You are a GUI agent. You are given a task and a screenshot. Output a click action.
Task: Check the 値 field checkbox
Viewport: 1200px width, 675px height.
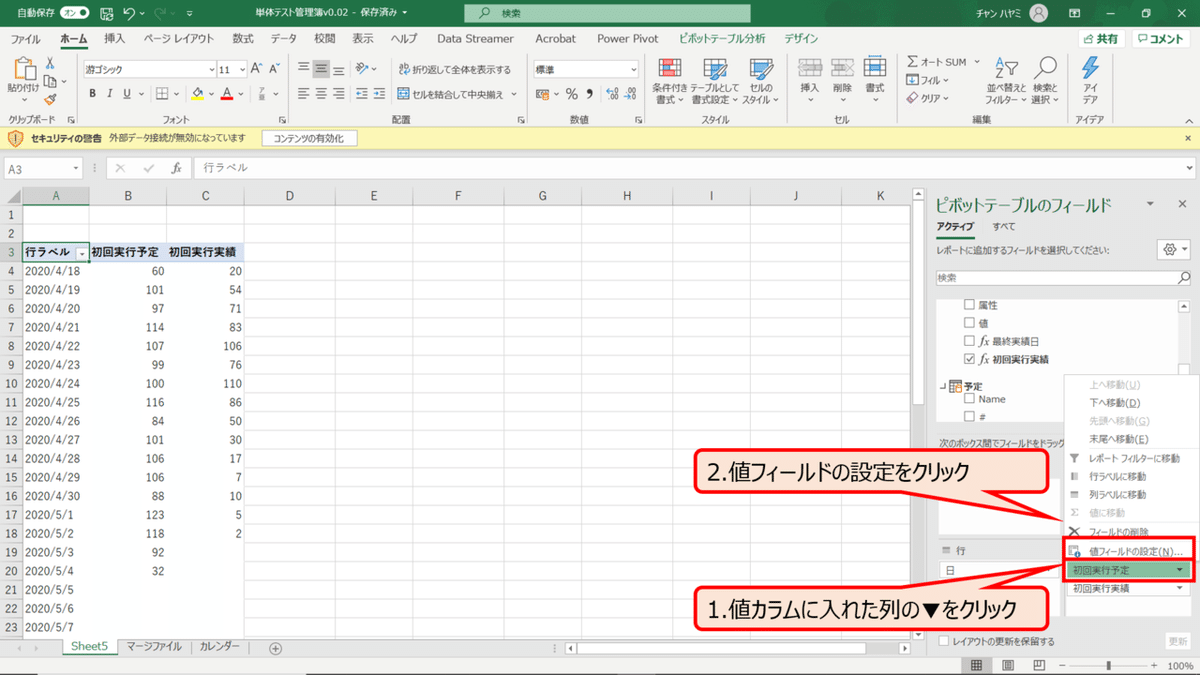pyautogui.click(x=968, y=323)
